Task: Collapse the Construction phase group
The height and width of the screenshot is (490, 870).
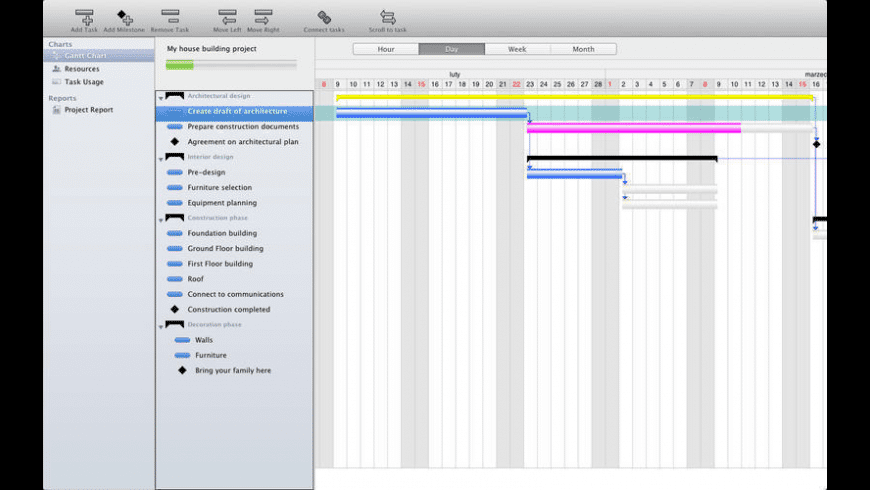Action: 161,220
